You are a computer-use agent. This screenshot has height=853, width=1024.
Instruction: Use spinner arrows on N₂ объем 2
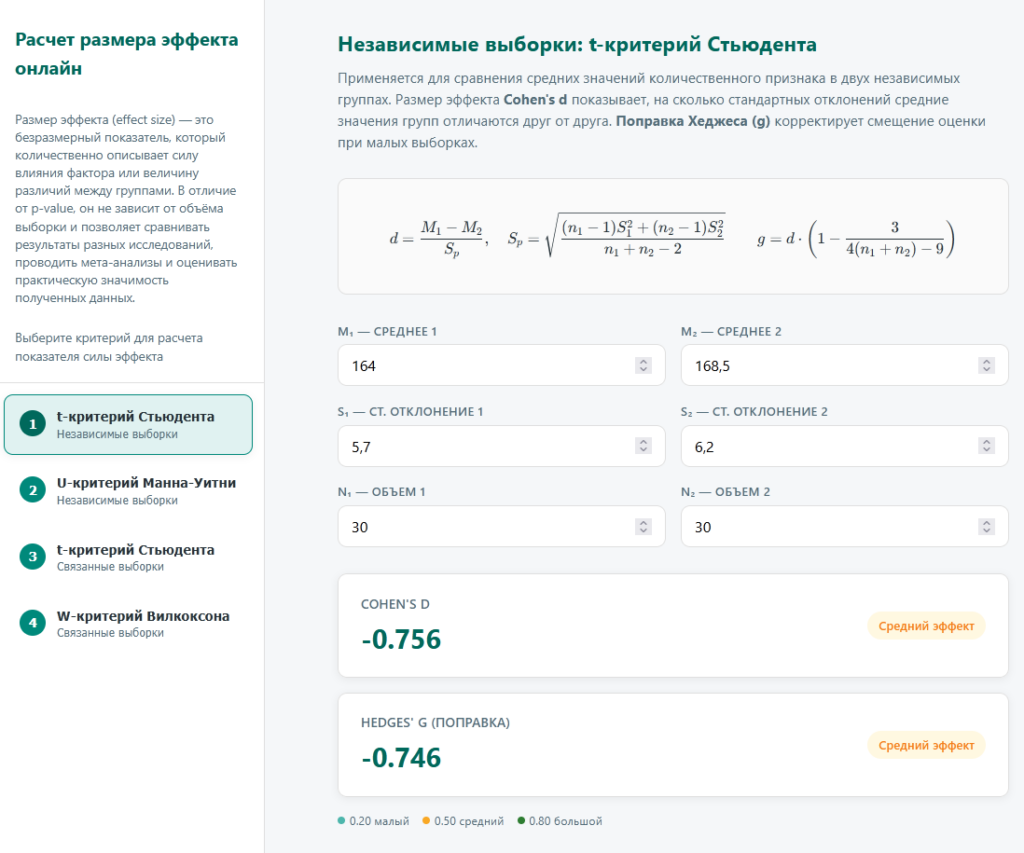[x=987, y=526]
